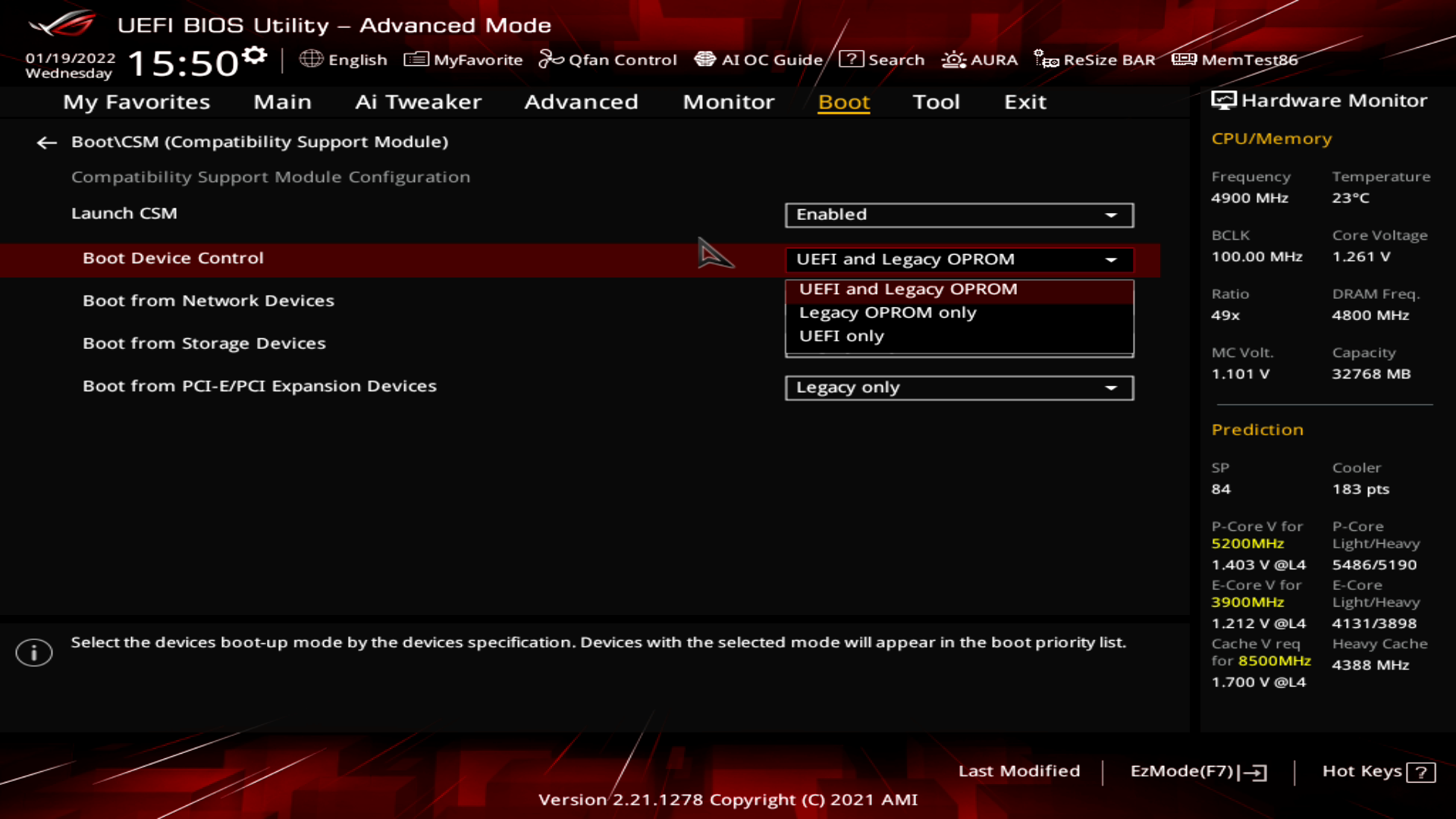Open the English language selector

click(347, 60)
